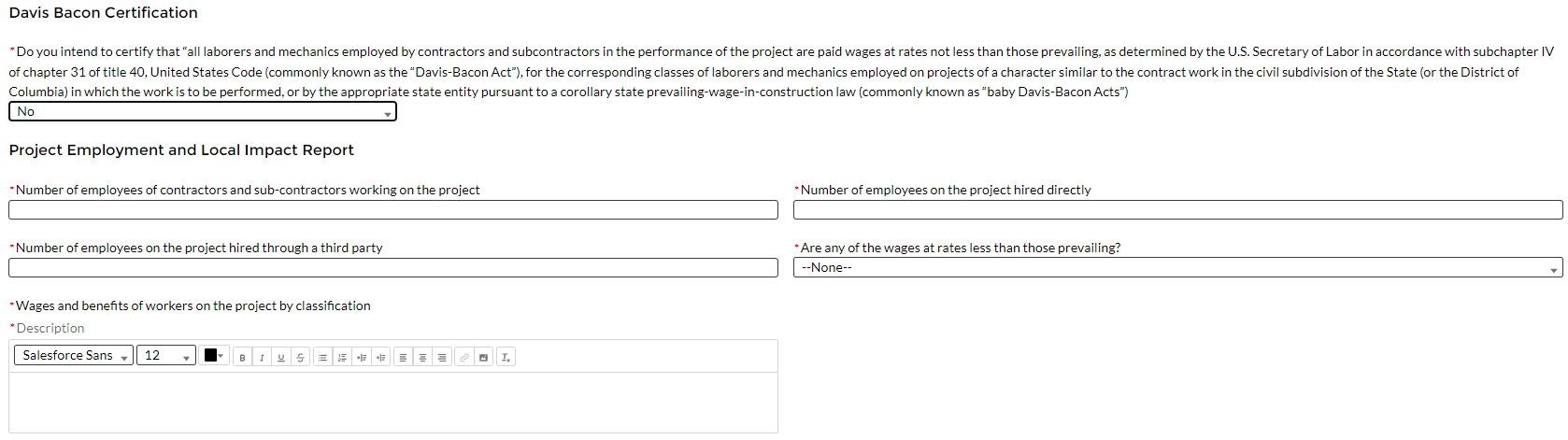Right align the description text
This screenshot has width=1568, height=440.
pos(442,358)
